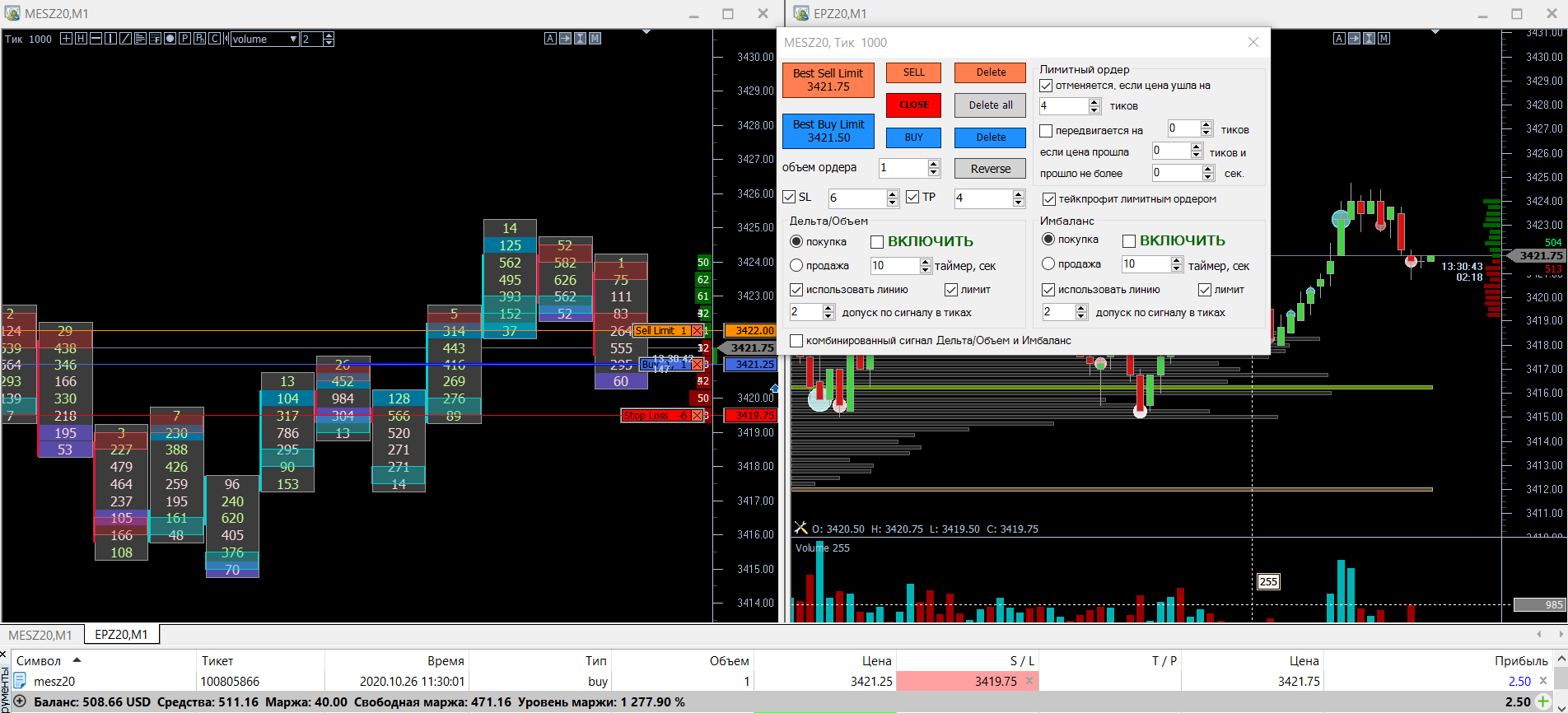Click the arrow shift icon on MESZ20 chart
This screenshot has height=713, width=1568.
(x=565, y=39)
